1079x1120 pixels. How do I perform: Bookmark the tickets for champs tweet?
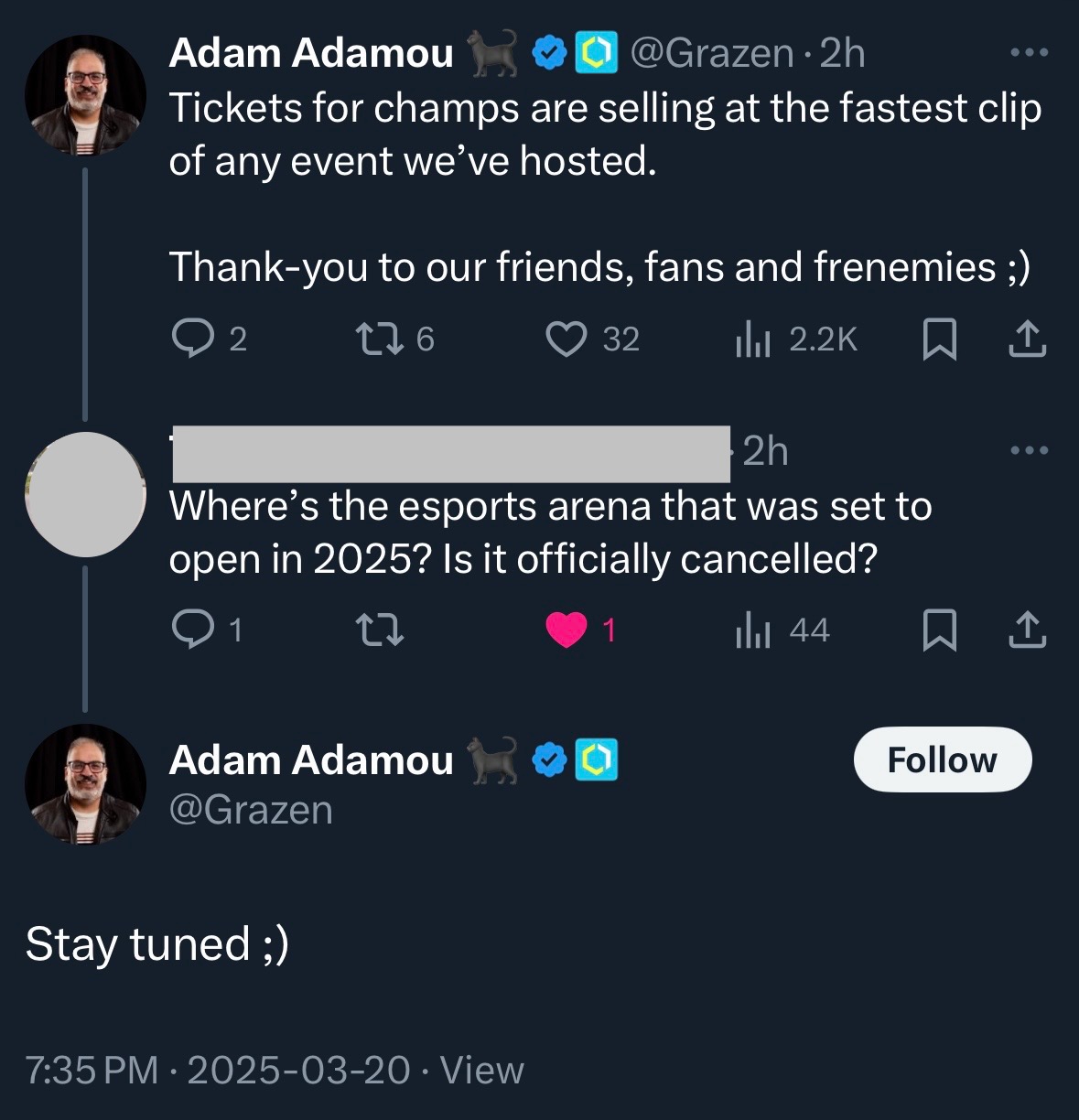(x=939, y=339)
